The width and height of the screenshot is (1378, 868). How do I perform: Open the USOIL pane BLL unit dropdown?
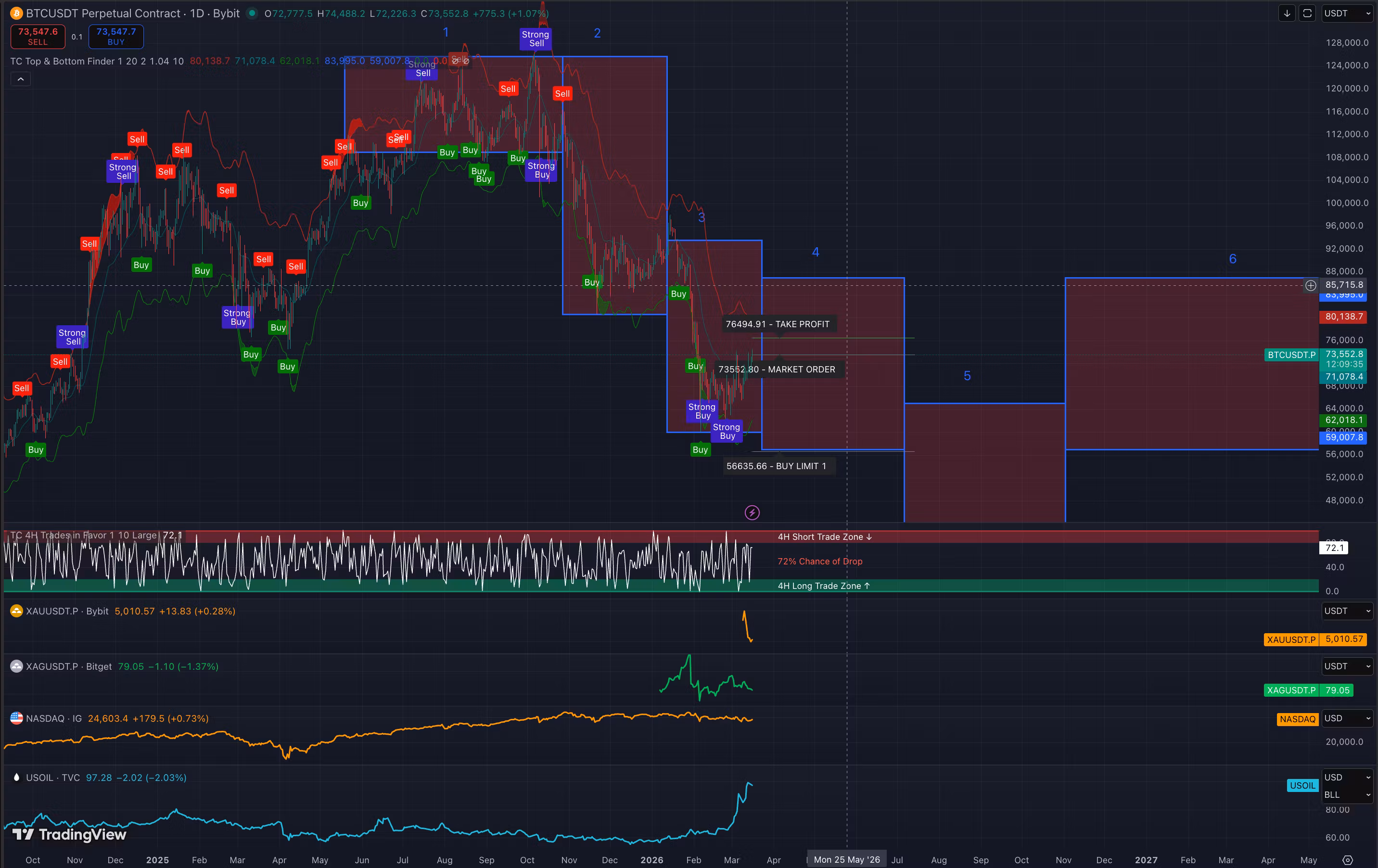(1348, 795)
